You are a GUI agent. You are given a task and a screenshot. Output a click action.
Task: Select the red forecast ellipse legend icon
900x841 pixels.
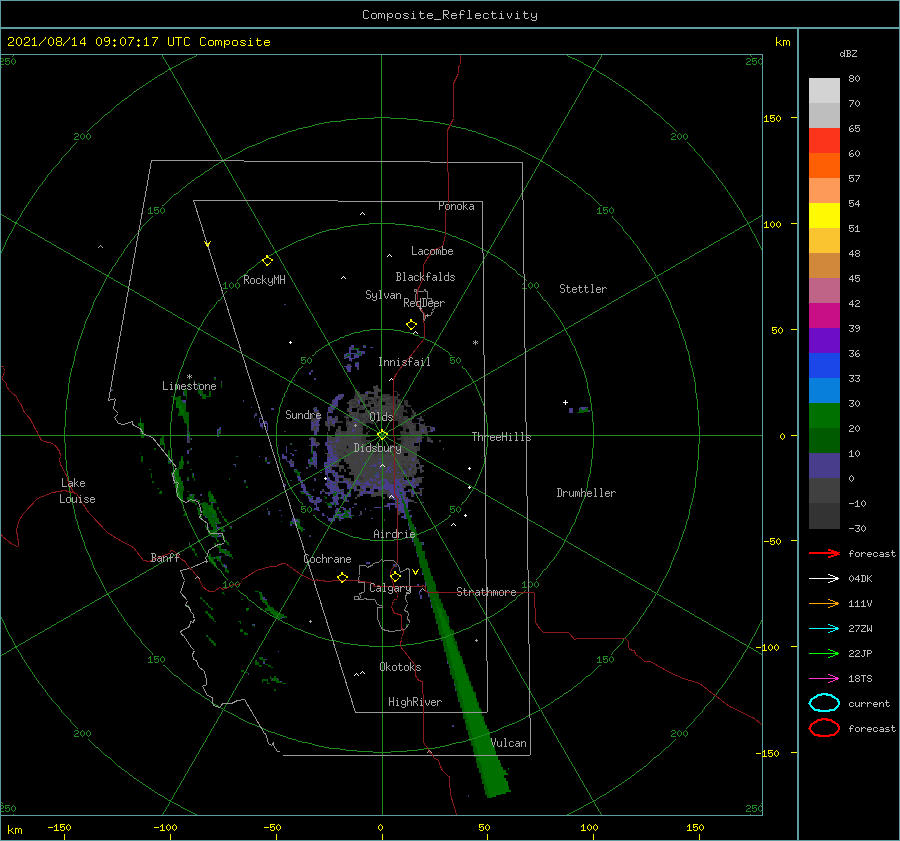(x=824, y=728)
